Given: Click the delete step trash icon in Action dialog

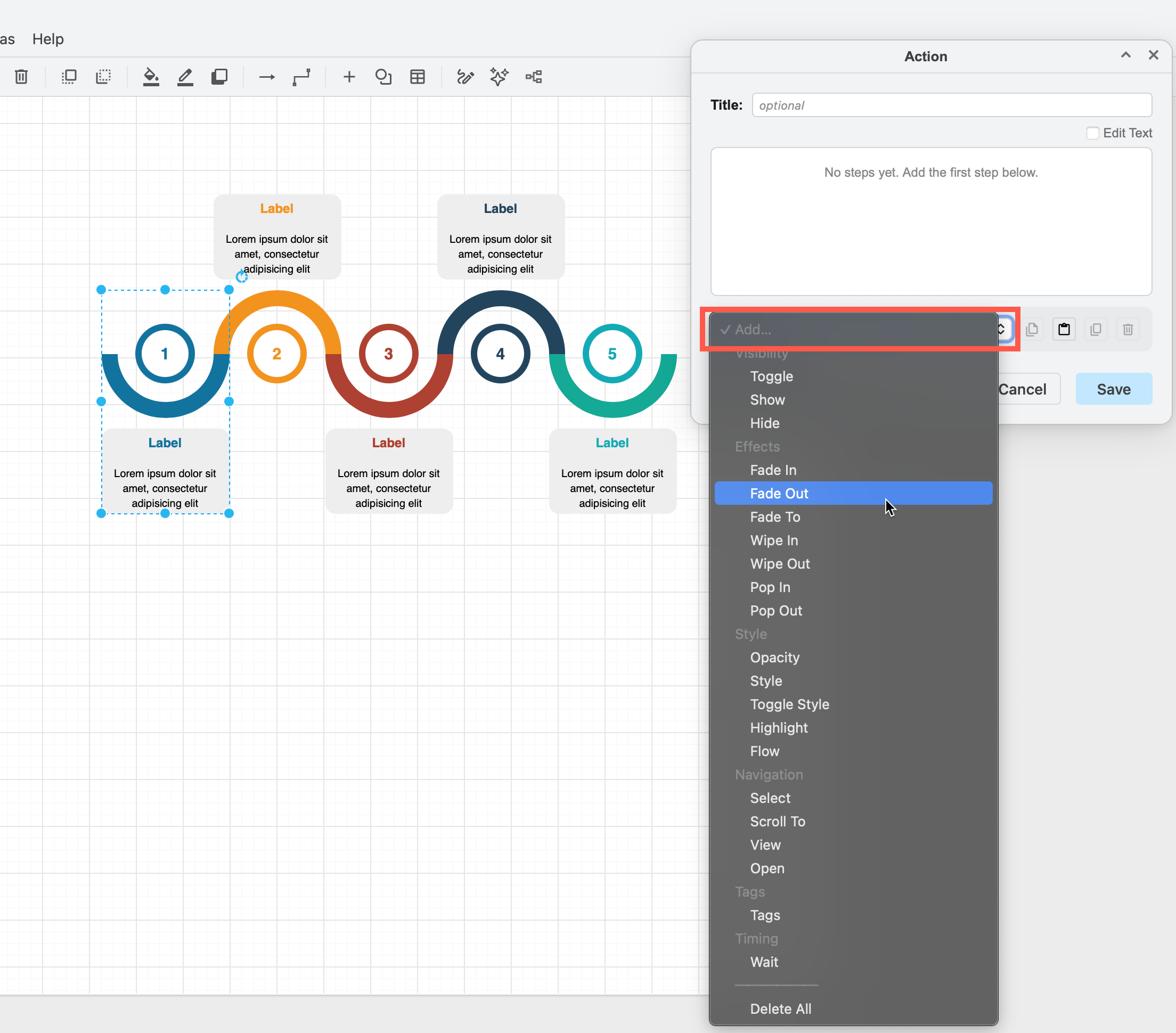Looking at the screenshot, I should pyautogui.click(x=1128, y=330).
